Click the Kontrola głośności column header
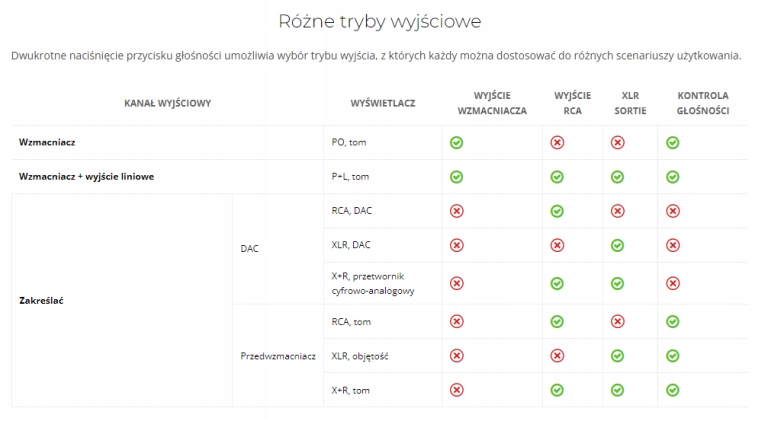768x421 pixels. (703, 103)
